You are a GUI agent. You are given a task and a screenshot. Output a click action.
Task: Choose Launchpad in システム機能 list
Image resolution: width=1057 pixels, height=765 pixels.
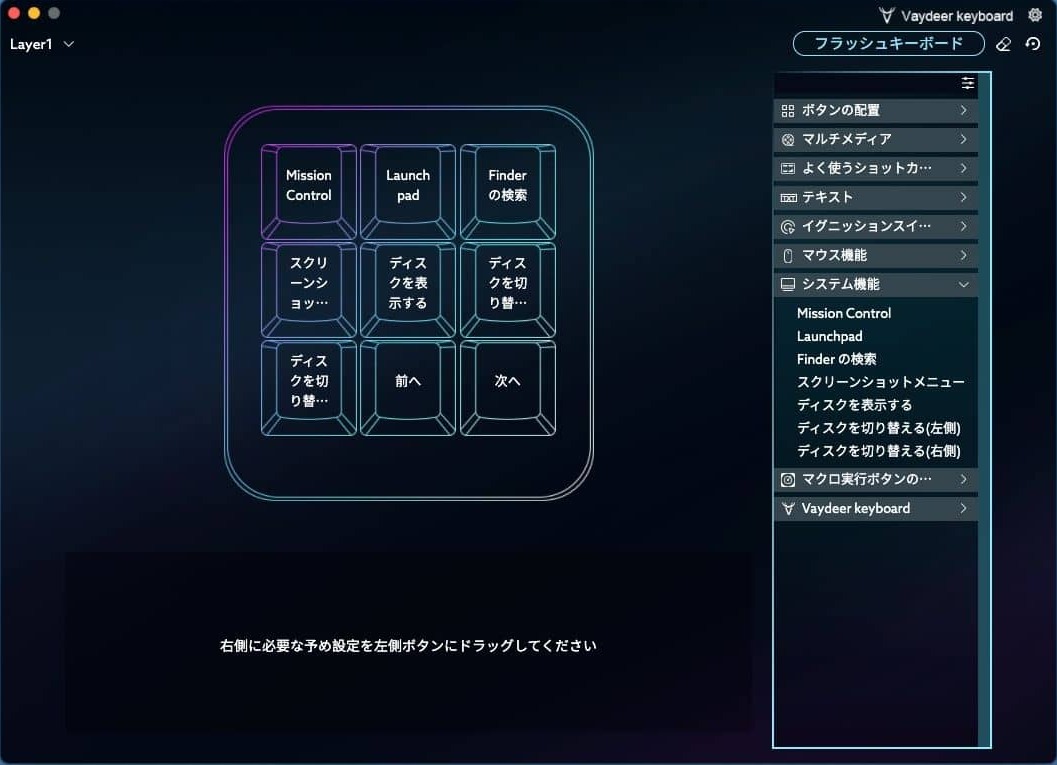(x=829, y=336)
